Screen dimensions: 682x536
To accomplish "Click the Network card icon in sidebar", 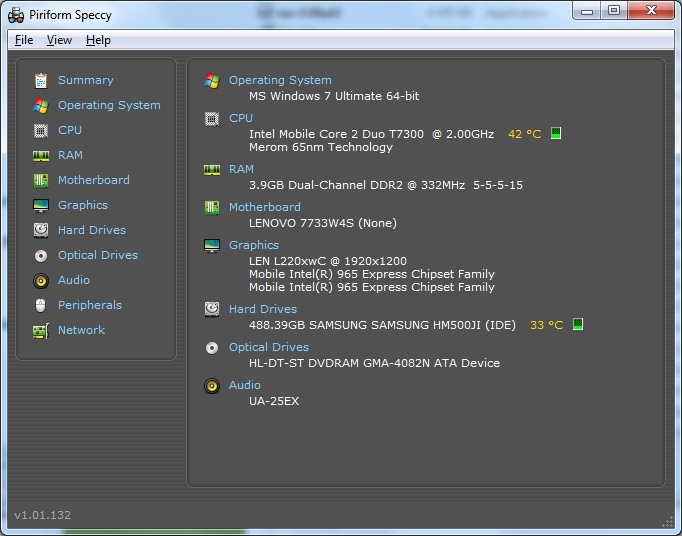I will coord(41,331).
